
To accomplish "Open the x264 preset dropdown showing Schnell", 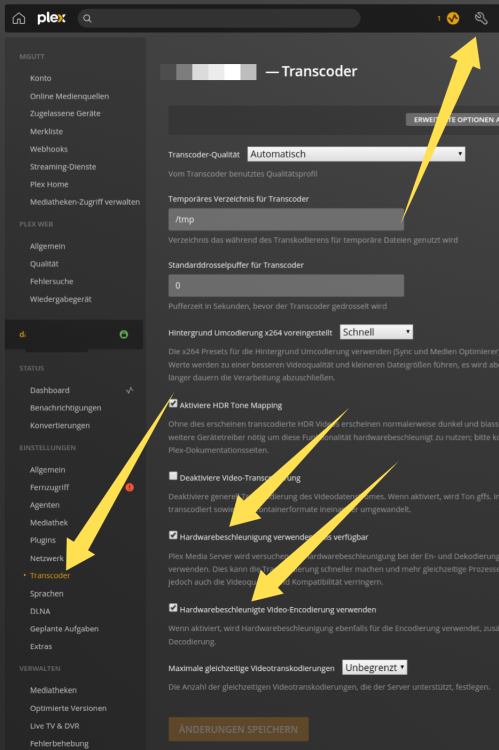I will [376, 332].
